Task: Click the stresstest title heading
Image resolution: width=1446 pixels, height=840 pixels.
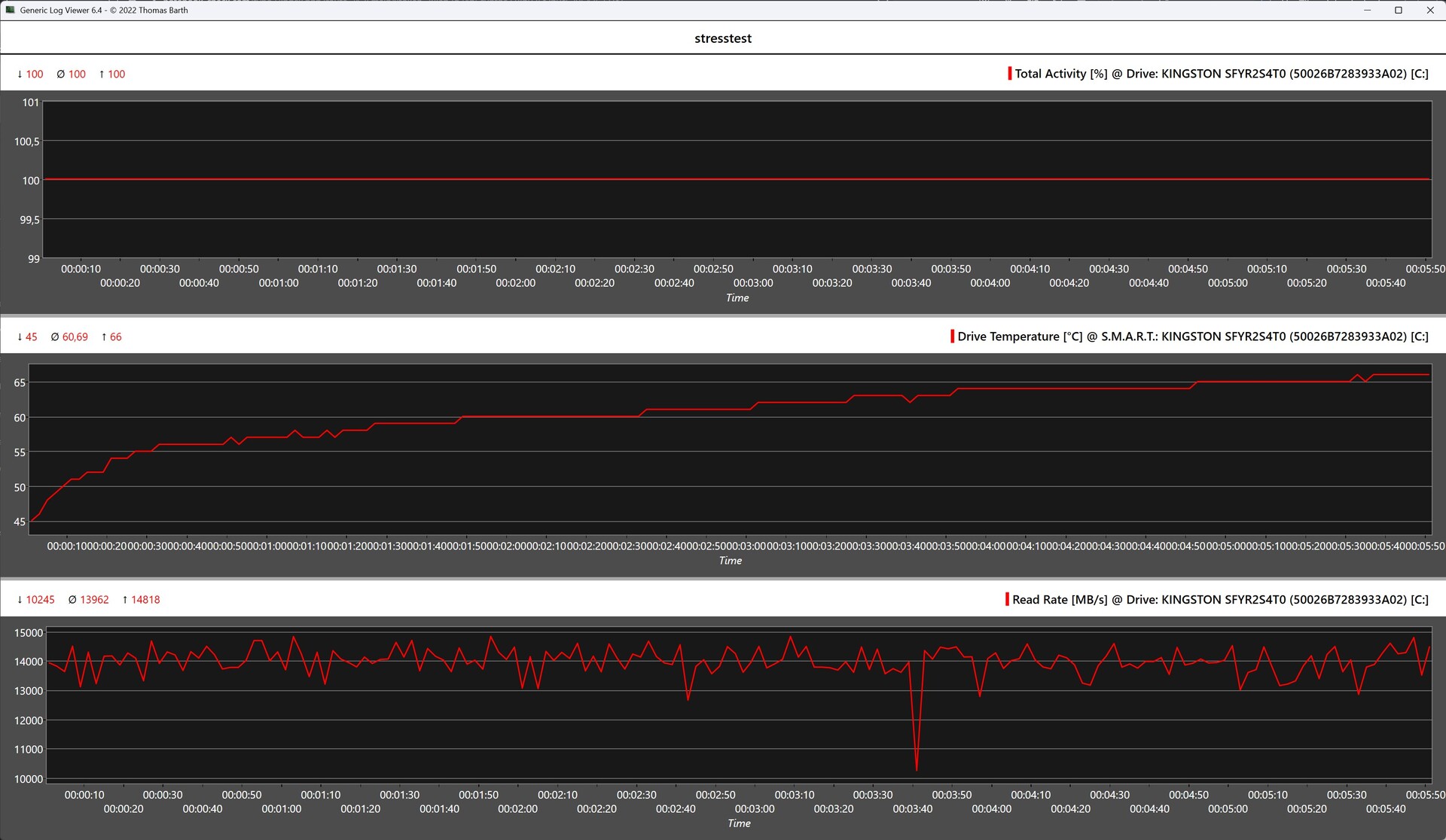Action: click(722, 38)
